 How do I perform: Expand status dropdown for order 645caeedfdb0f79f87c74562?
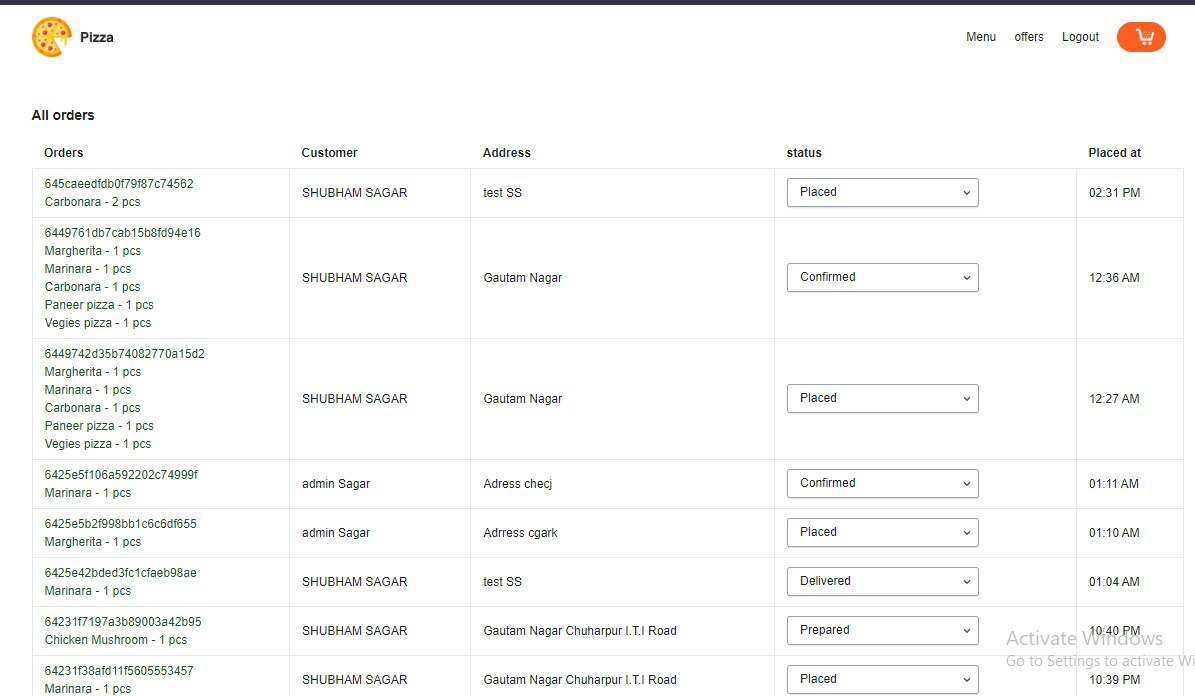(883, 192)
